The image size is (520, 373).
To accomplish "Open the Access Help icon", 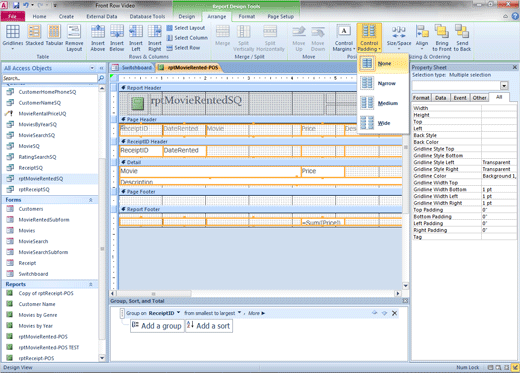I will [x=515, y=16].
